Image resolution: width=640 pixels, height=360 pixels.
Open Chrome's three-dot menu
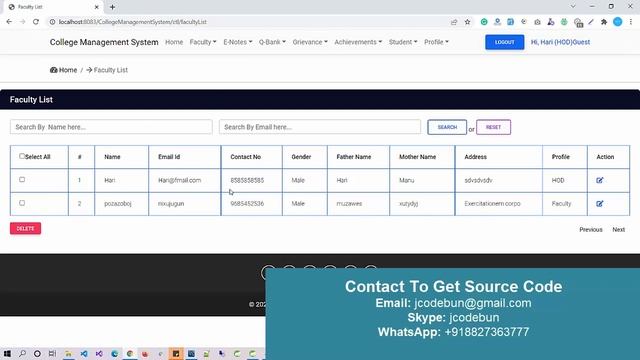click(x=631, y=22)
